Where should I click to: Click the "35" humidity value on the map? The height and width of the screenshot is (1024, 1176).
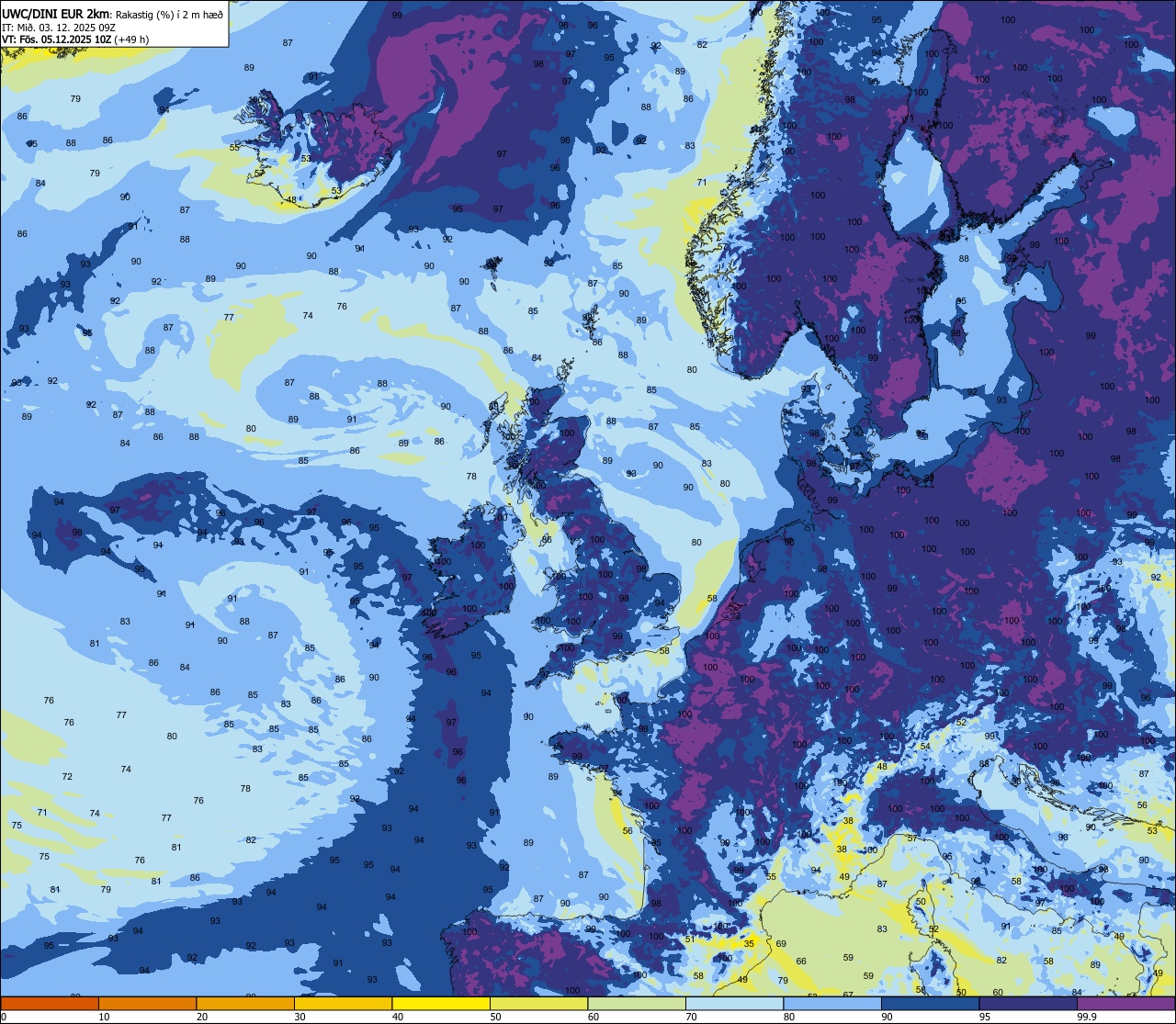click(749, 944)
